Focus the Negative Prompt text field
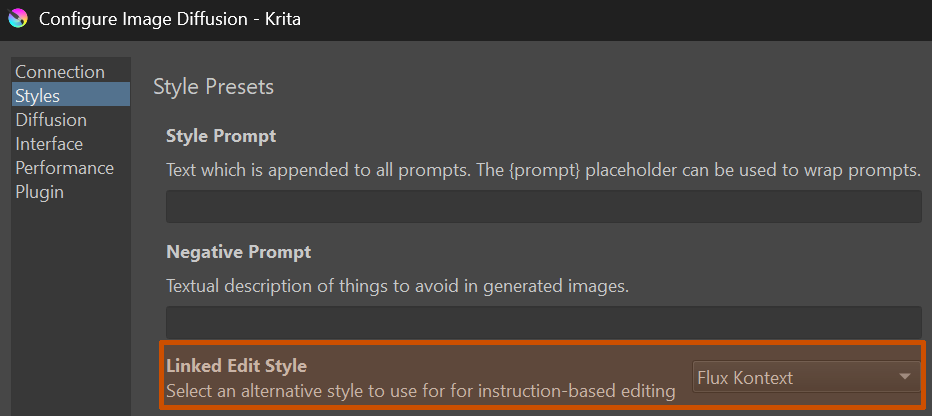The width and height of the screenshot is (932, 416). point(543,322)
